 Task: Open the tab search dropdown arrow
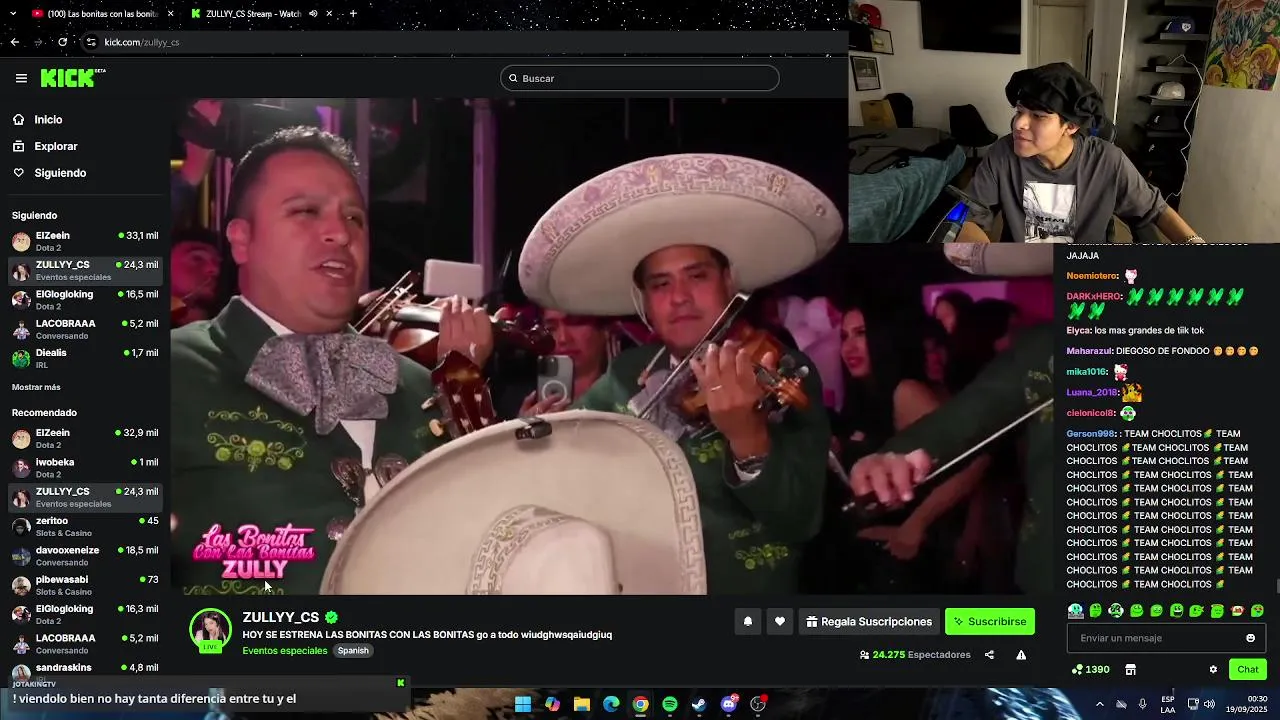[x=11, y=14]
